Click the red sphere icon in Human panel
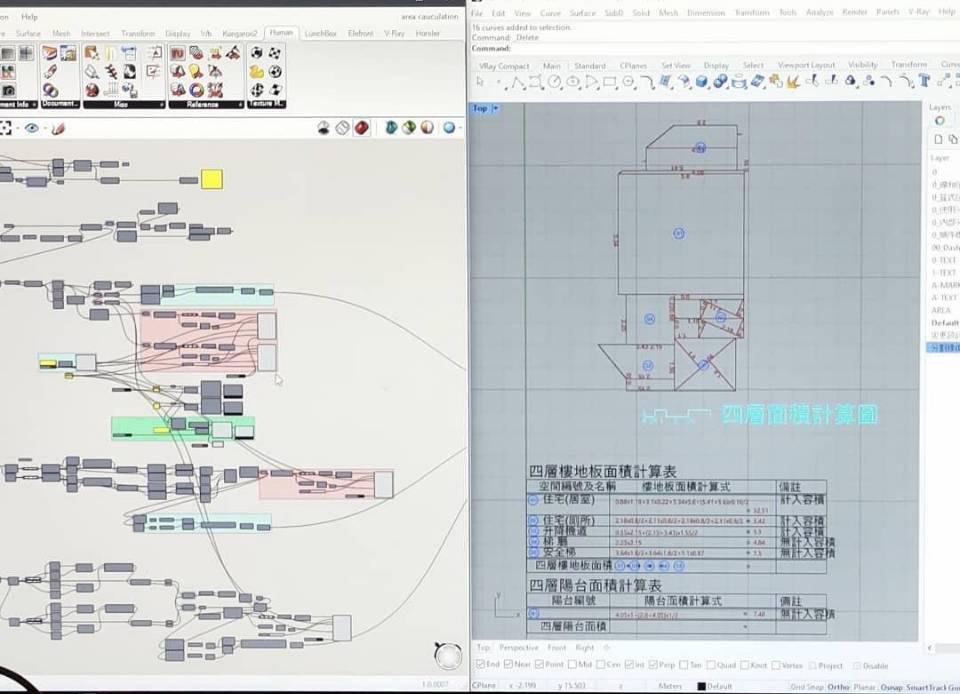The height and width of the screenshot is (694, 960). tap(92, 91)
